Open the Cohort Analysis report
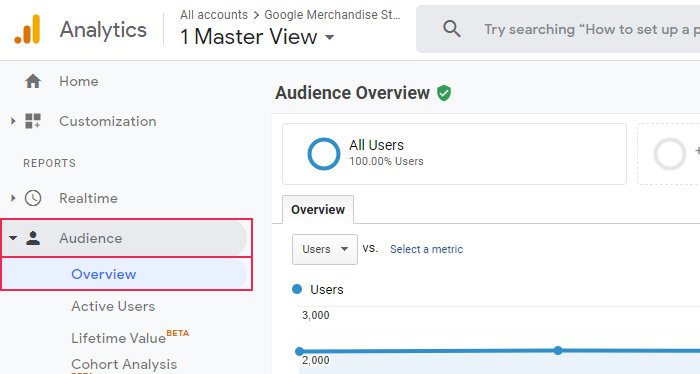The image size is (700, 374). click(124, 364)
